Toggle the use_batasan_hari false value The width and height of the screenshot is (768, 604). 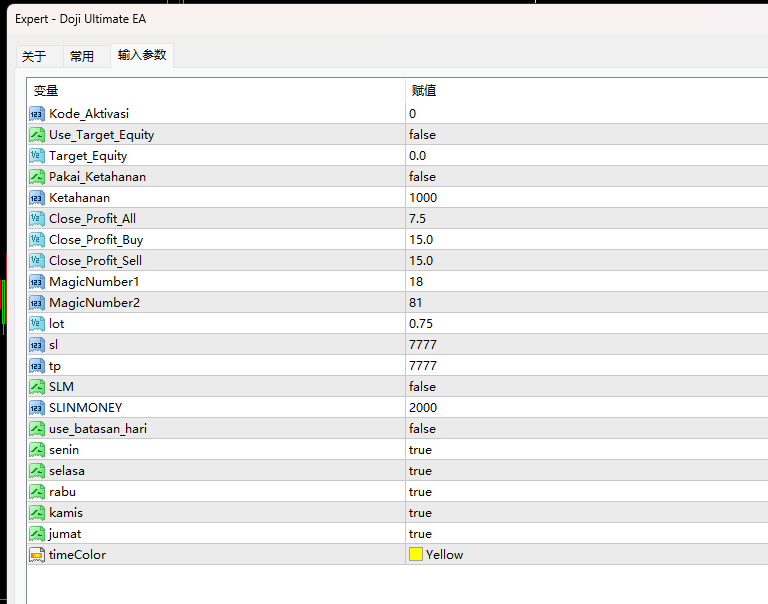click(x=587, y=429)
